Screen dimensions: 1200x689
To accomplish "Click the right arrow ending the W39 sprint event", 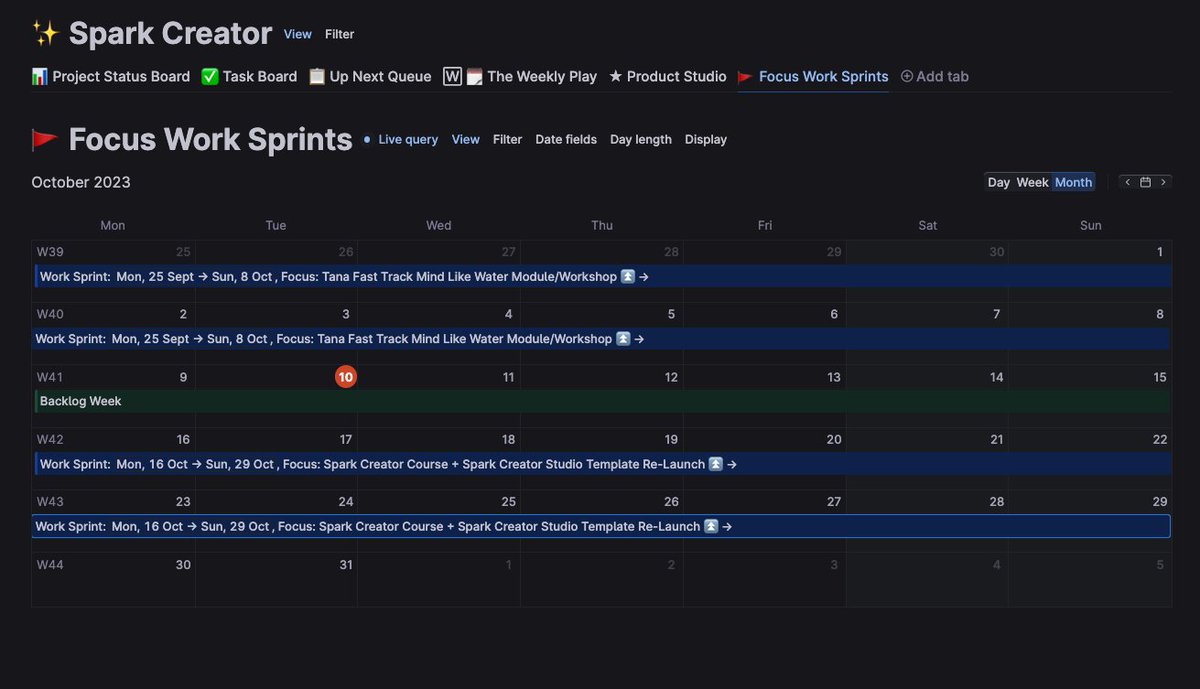I will pos(644,277).
